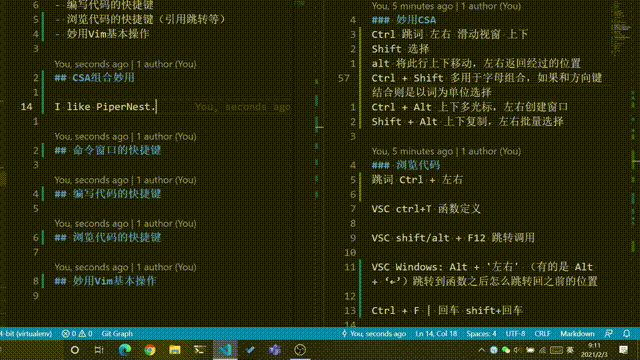Click CodeLens above '## CSA组合妙用'

pyautogui.click(x=125, y=64)
